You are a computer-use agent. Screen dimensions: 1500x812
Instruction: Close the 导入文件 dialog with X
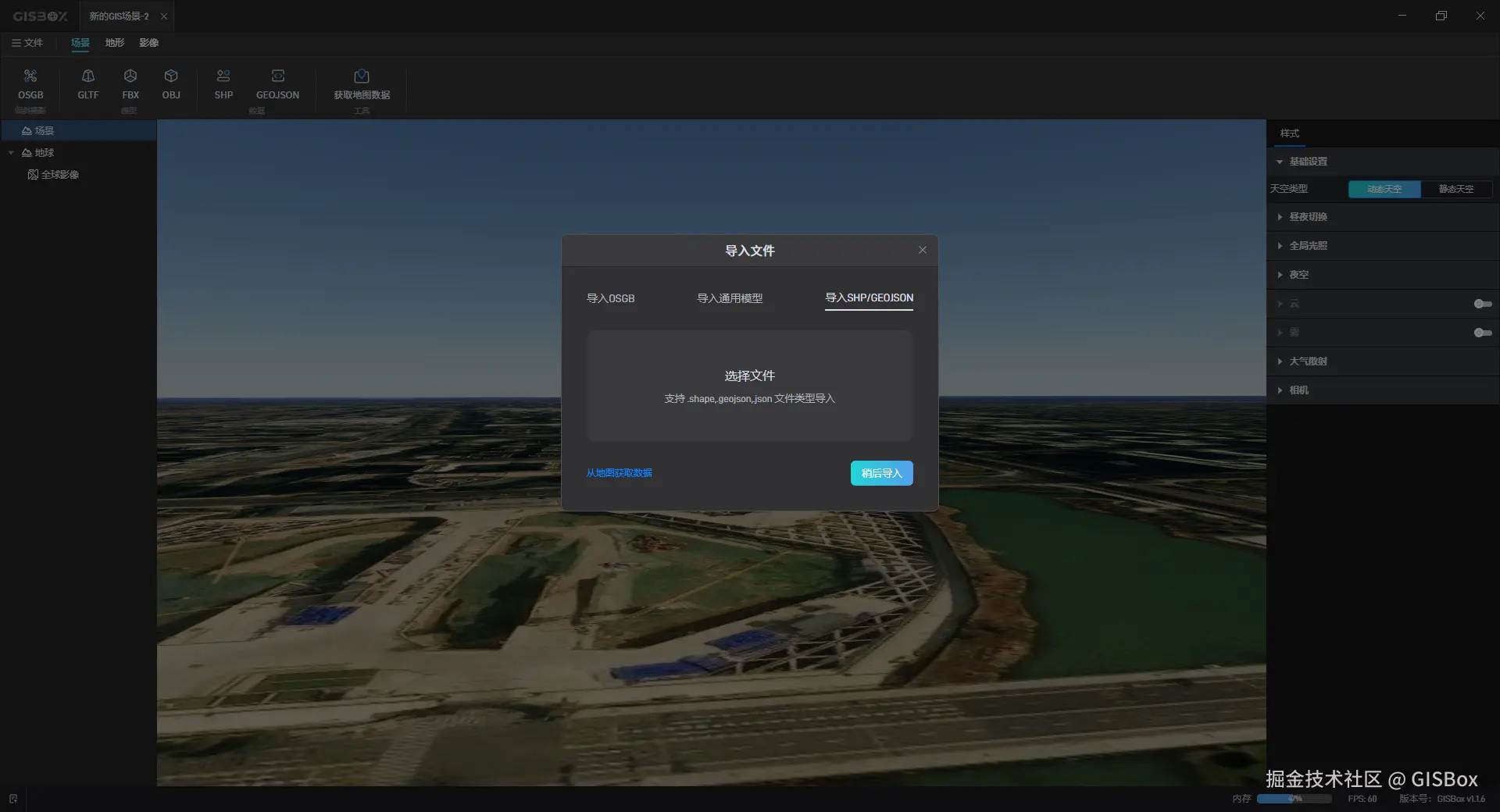(923, 250)
